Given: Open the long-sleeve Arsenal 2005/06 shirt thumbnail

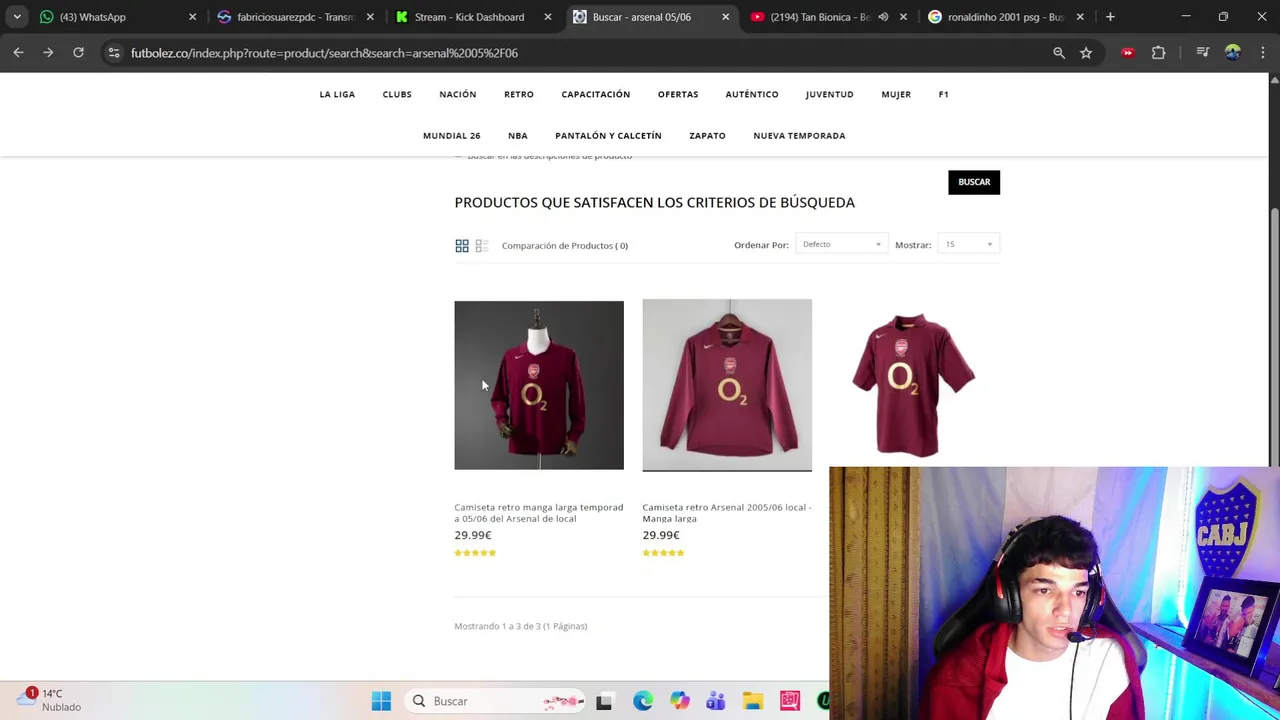Looking at the screenshot, I should pos(727,385).
